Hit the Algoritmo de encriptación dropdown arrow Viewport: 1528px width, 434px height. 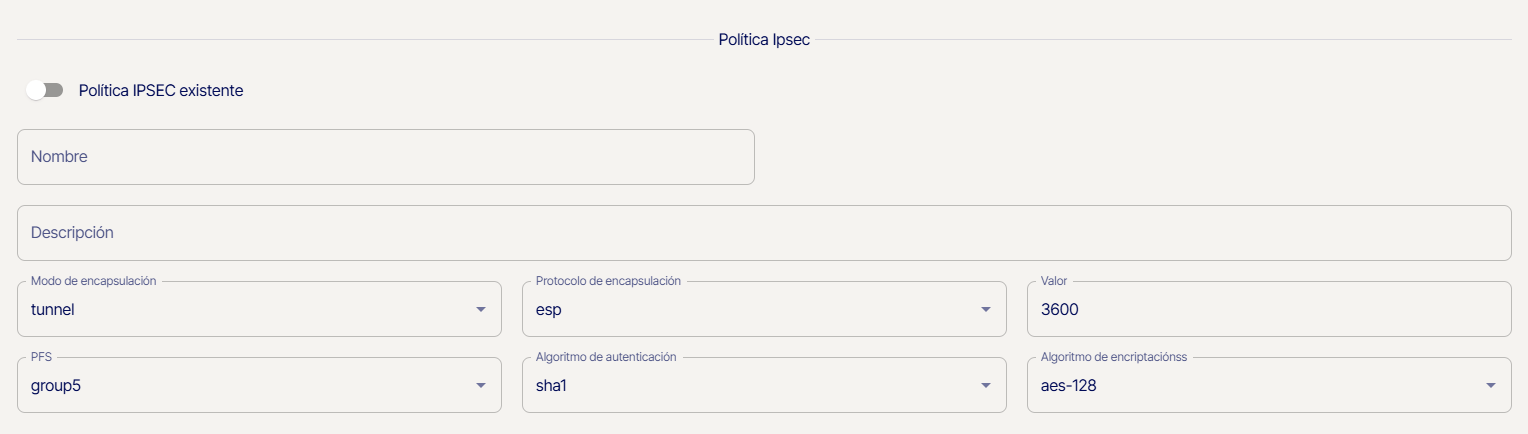pyautogui.click(x=1491, y=385)
